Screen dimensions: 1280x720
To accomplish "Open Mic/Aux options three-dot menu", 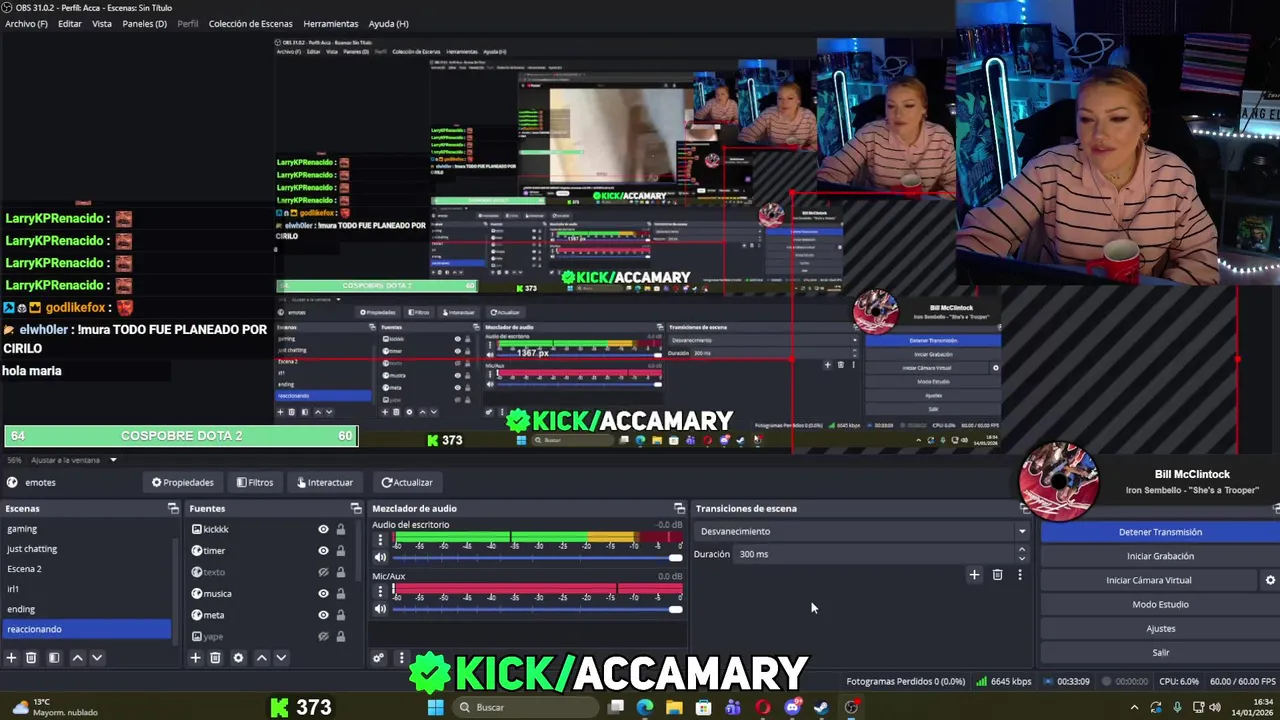I will (380, 592).
